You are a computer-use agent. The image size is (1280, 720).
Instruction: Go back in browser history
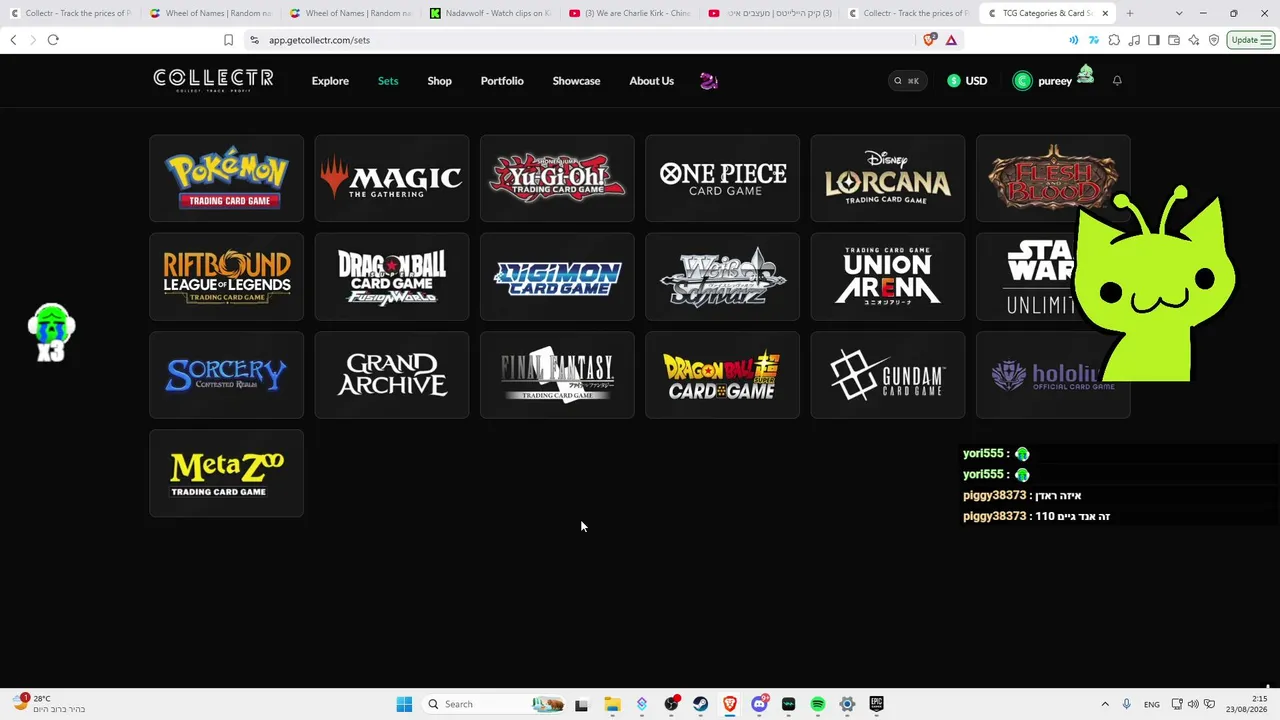[x=13, y=40]
